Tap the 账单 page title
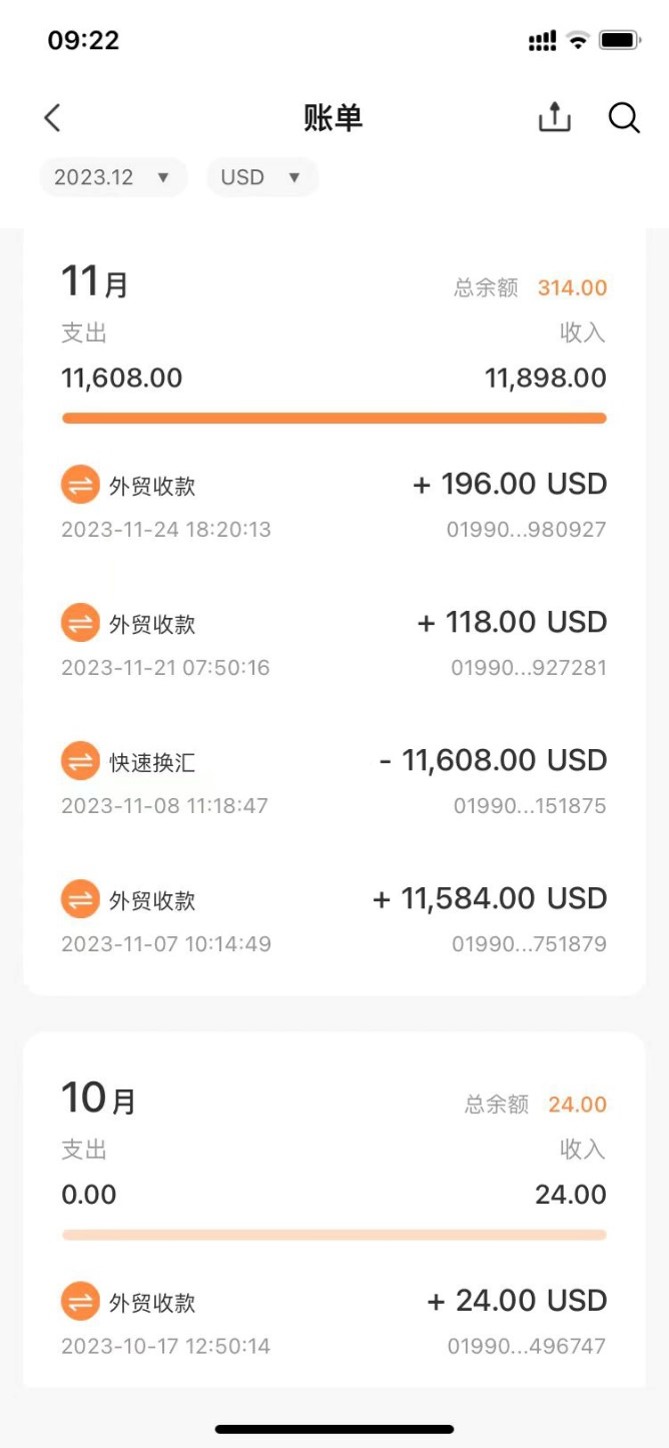Screen dimensions: 669x1448 pyautogui.click(x=333, y=118)
